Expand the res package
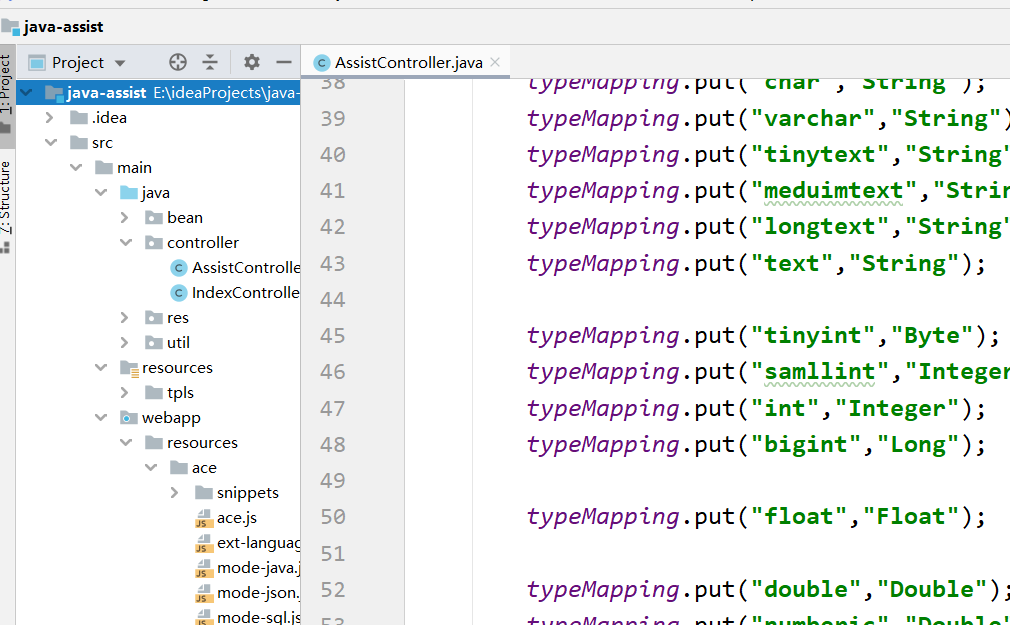The width and height of the screenshot is (1010, 625). pyautogui.click(x=124, y=318)
